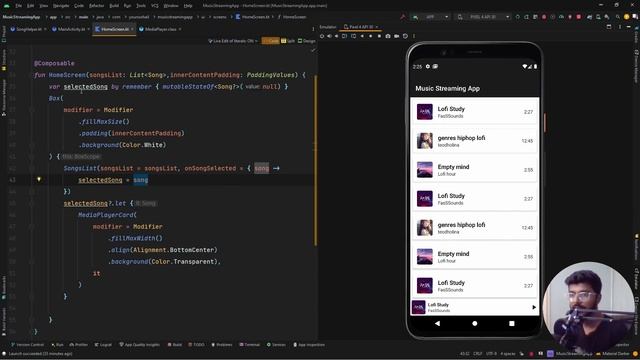640x360 pixels.
Task: Click the emulator toolbar Back icon
Action: [362, 36]
